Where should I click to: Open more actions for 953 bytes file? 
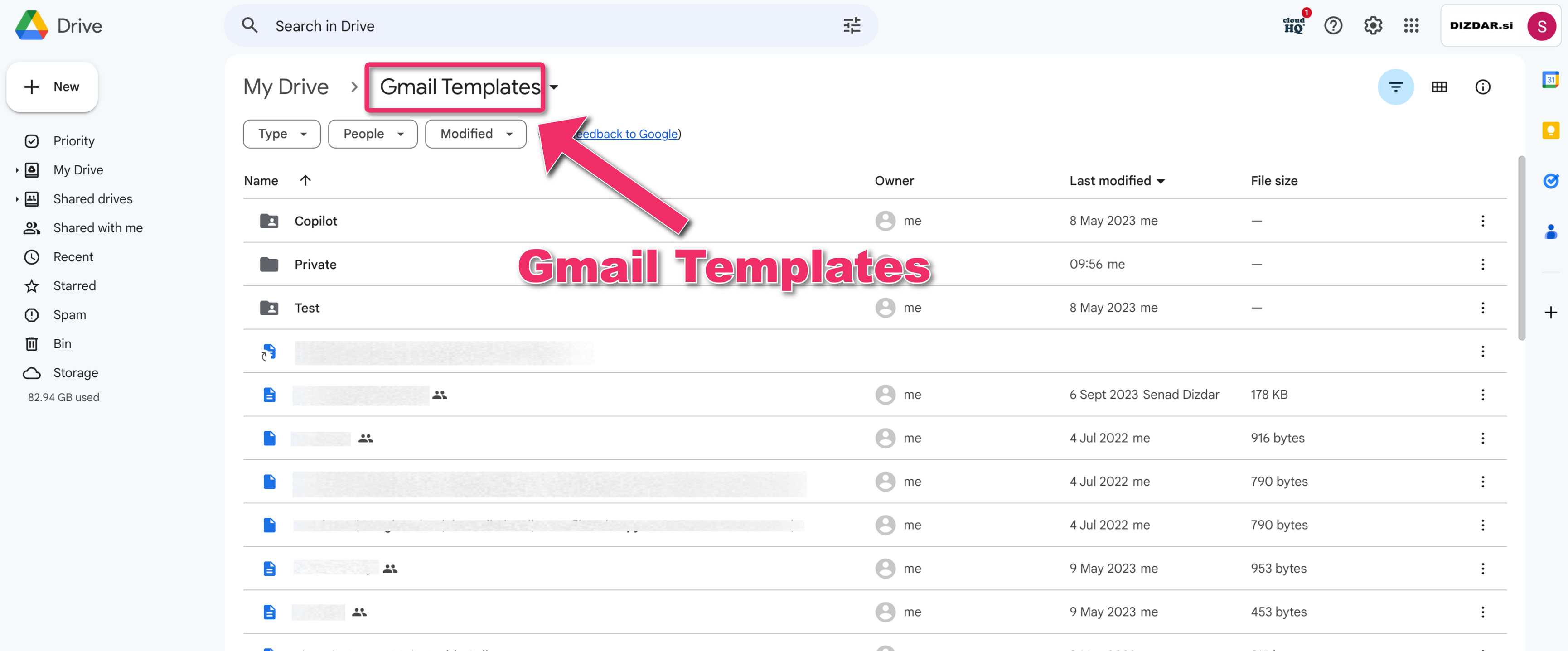tap(1483, 568)
